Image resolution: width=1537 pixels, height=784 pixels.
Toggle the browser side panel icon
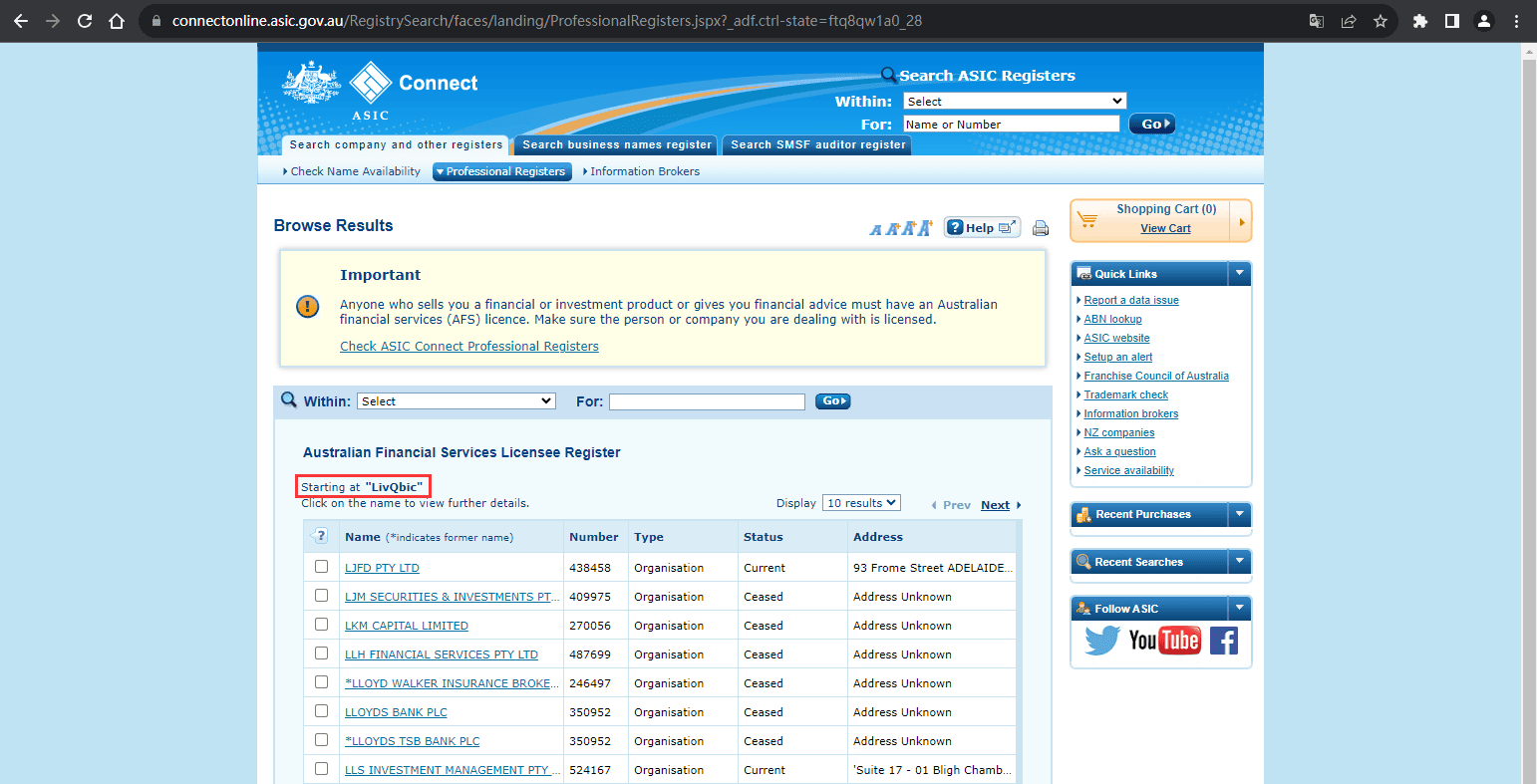[x=1452, y=21]
